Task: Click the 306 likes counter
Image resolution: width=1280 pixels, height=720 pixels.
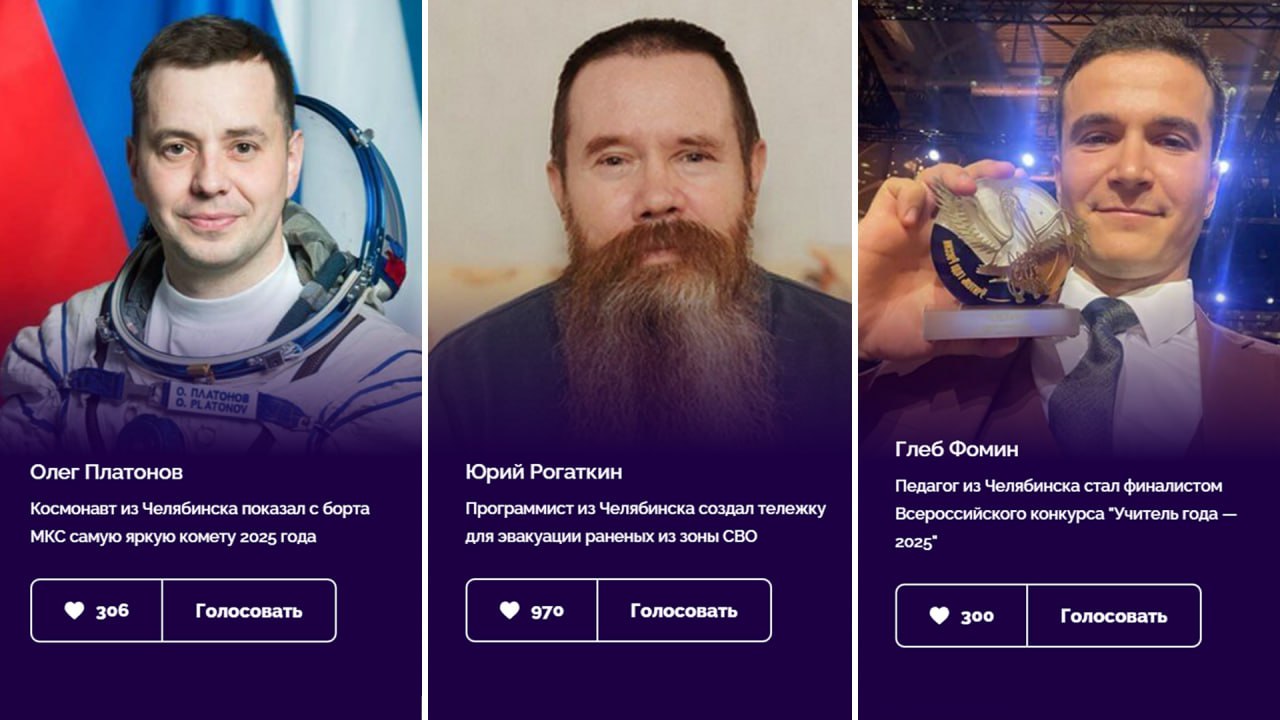Action: 112,611
